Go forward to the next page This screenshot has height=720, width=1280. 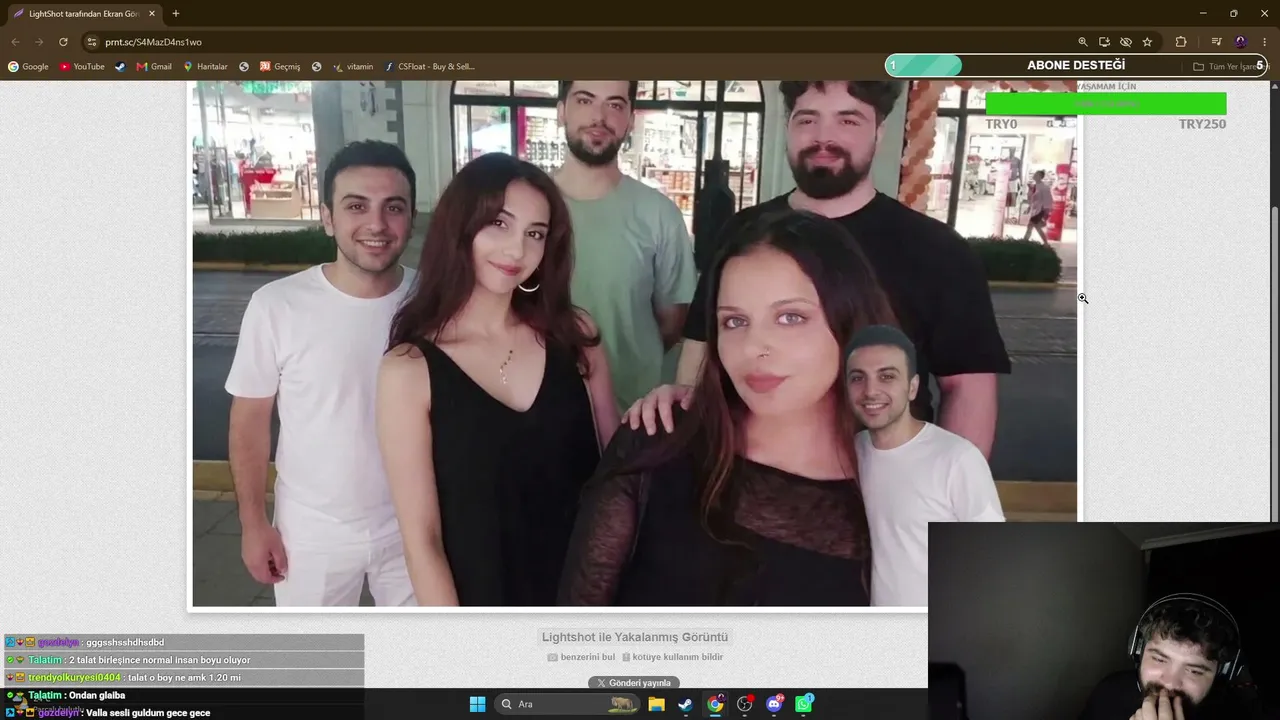39,42
